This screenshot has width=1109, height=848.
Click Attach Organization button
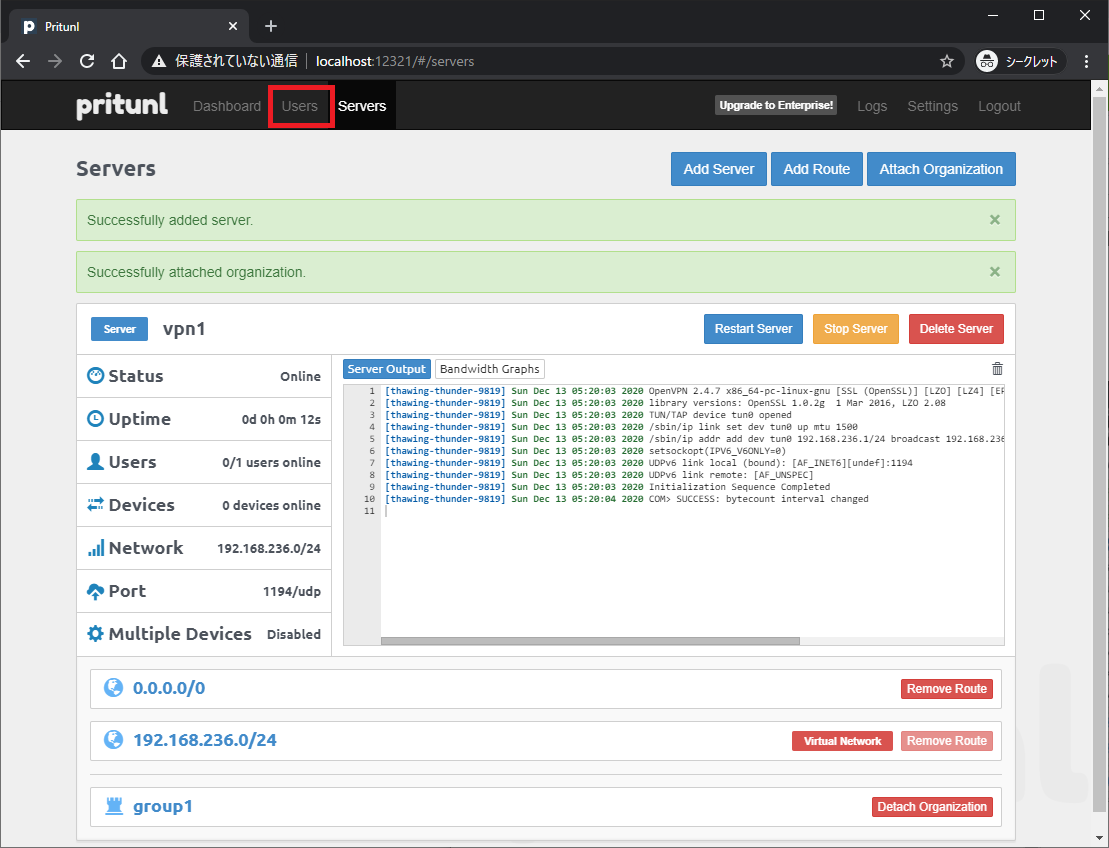[941, 169]
